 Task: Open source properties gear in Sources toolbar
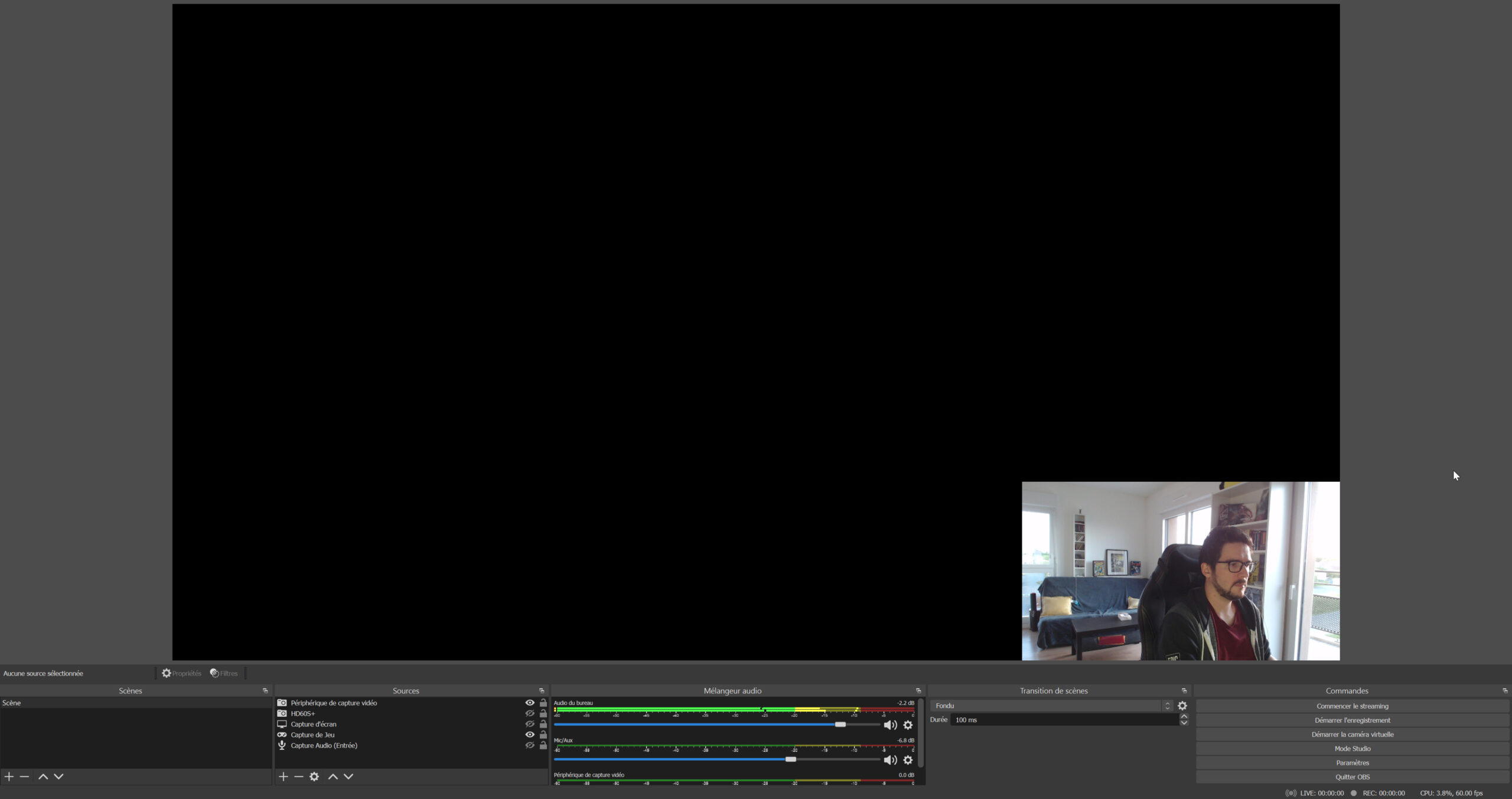tap(314, 777)
